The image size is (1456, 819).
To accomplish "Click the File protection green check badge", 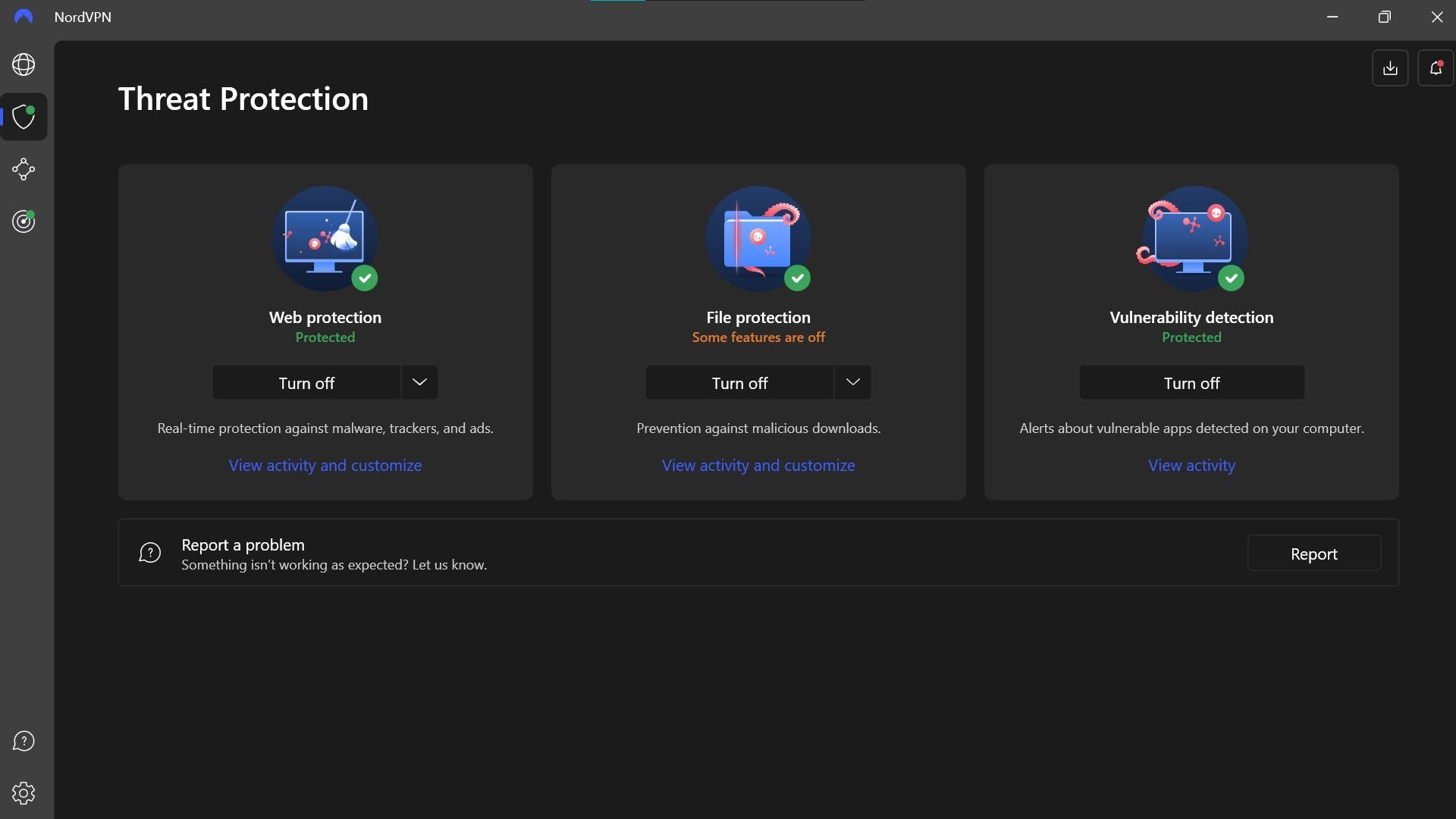I will tap(798, 278).
